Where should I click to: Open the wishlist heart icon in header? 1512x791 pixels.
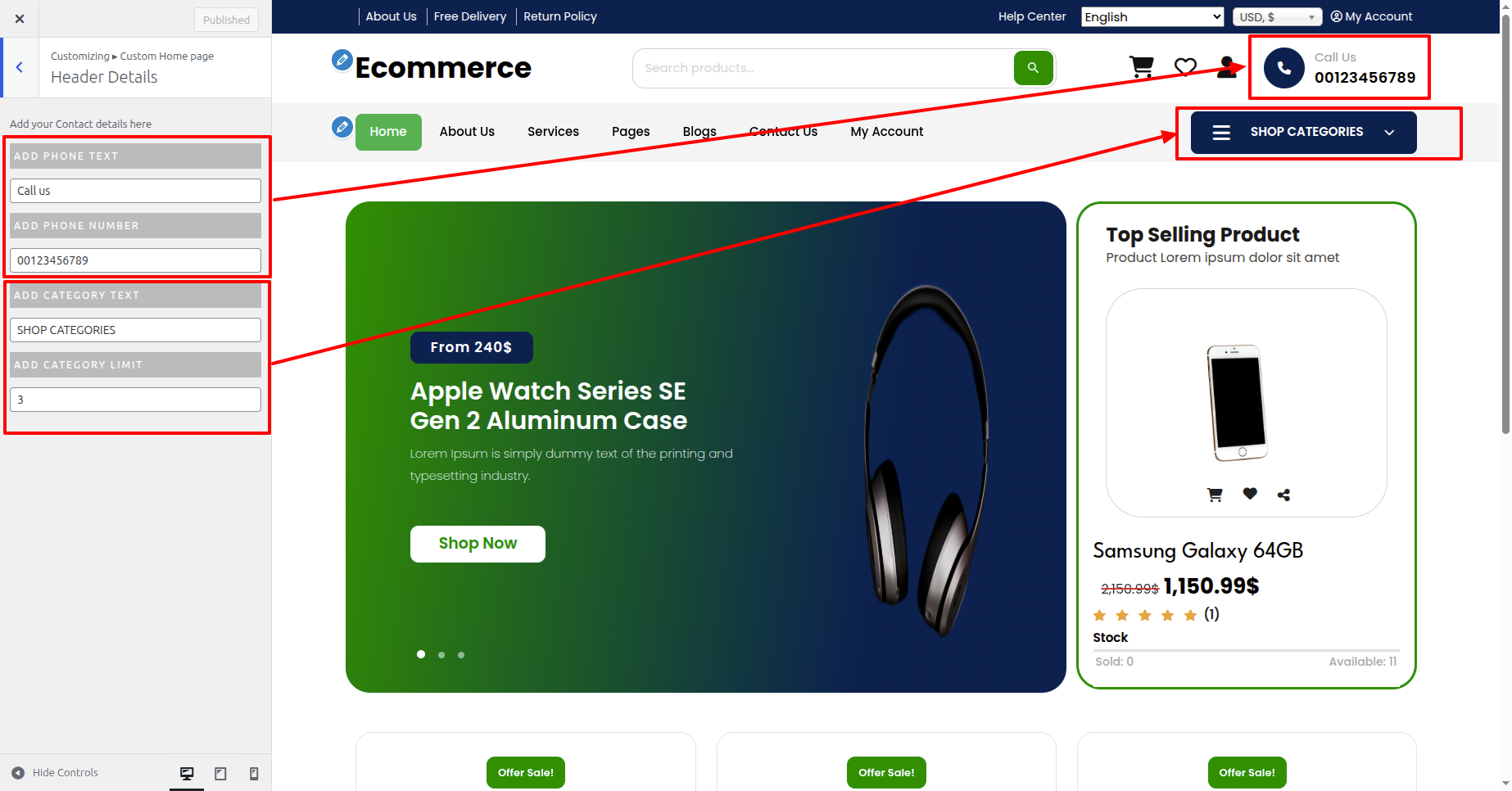(1185, 67)
